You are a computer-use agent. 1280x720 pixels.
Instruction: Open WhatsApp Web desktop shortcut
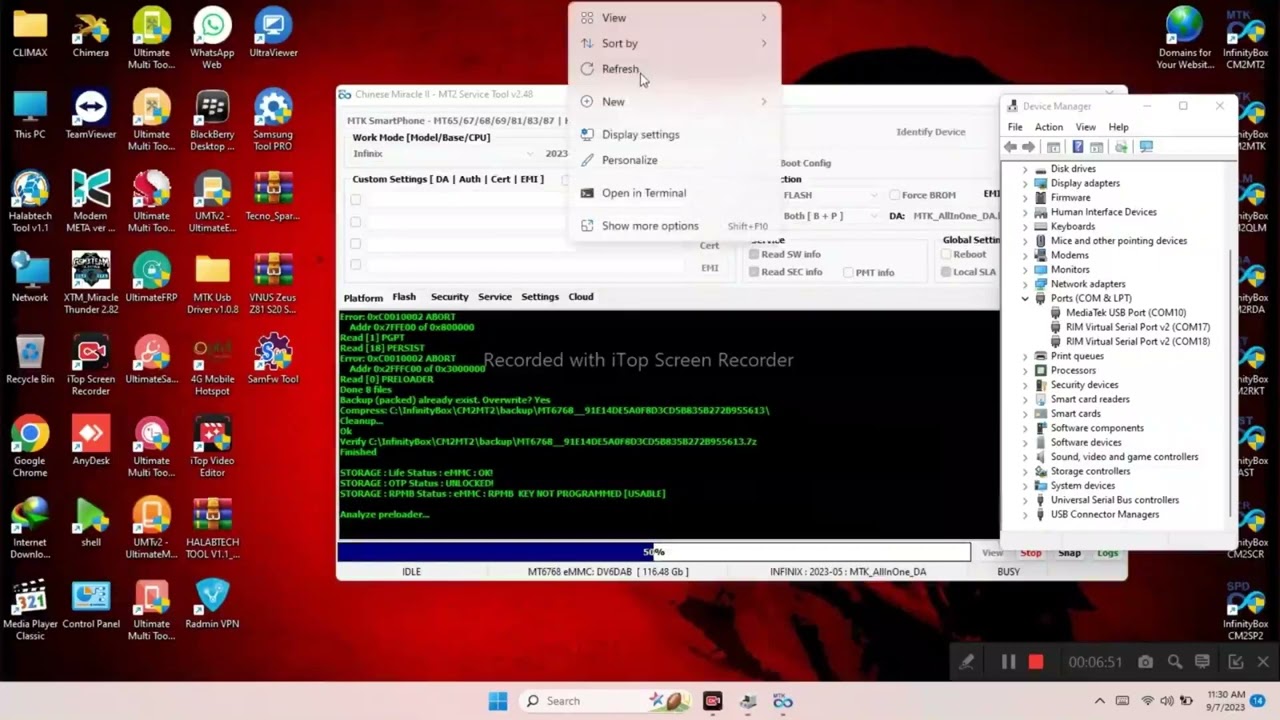212,39
